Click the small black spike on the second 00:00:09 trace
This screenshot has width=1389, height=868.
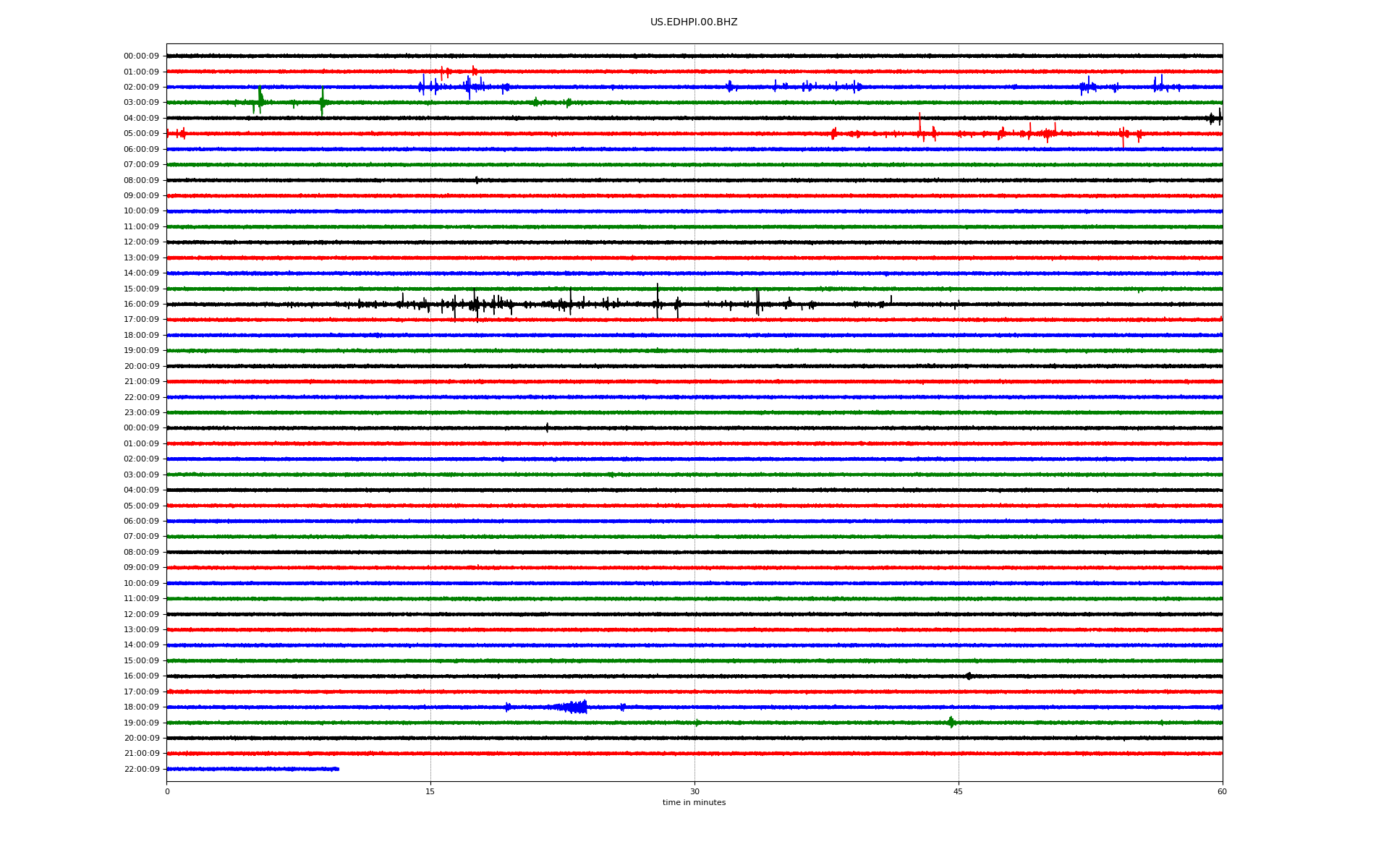(x=547, y=427)
